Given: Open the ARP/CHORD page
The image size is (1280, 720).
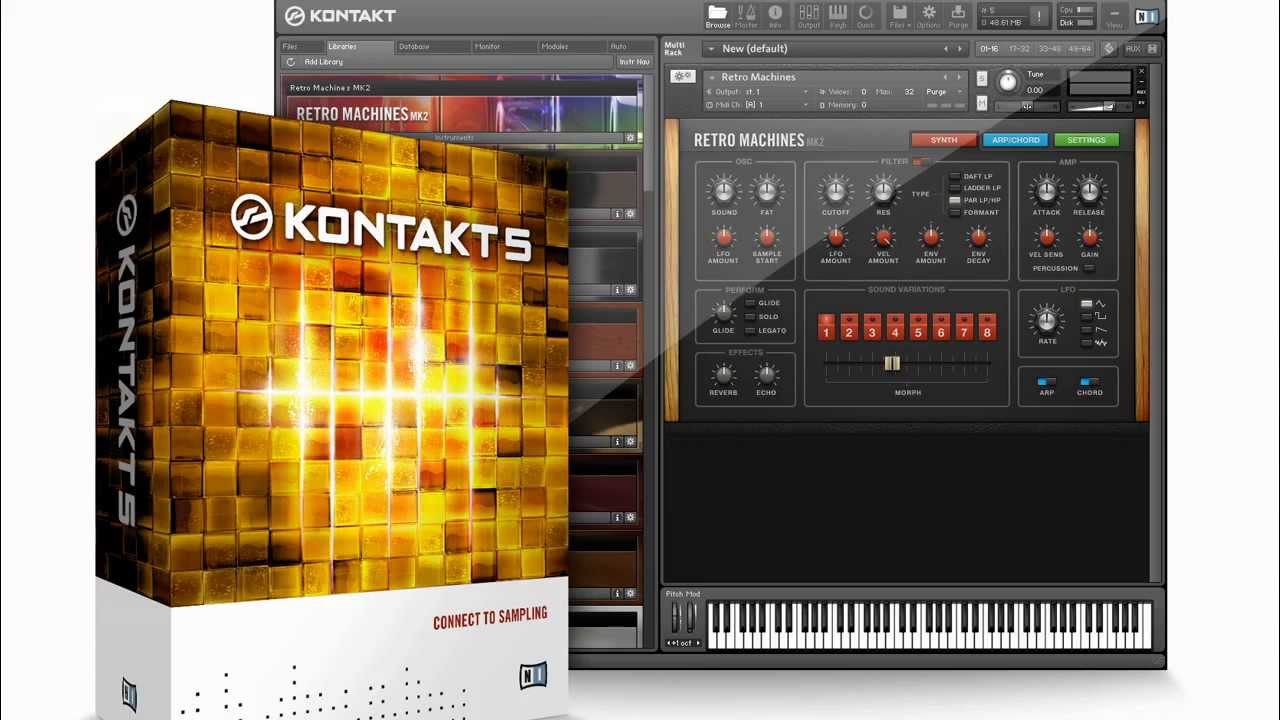Looking at the screenshot, I should pyautogui.click(x=1015, y=140).
